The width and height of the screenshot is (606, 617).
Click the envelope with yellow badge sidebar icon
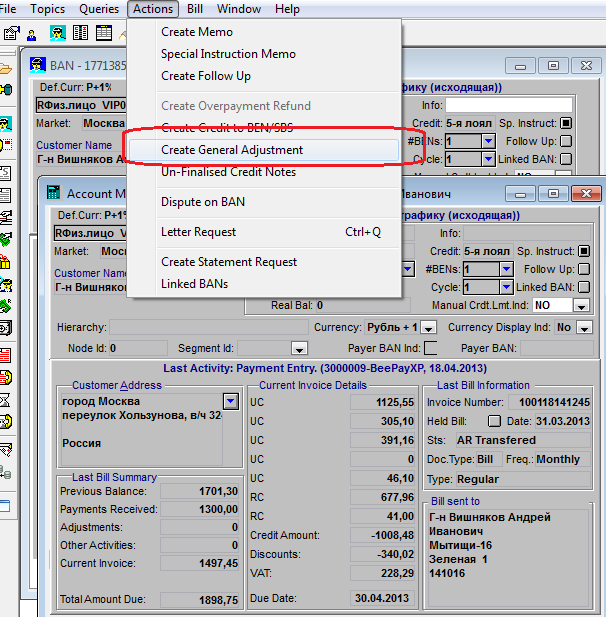pyautogui.click(x=6, y=145)
